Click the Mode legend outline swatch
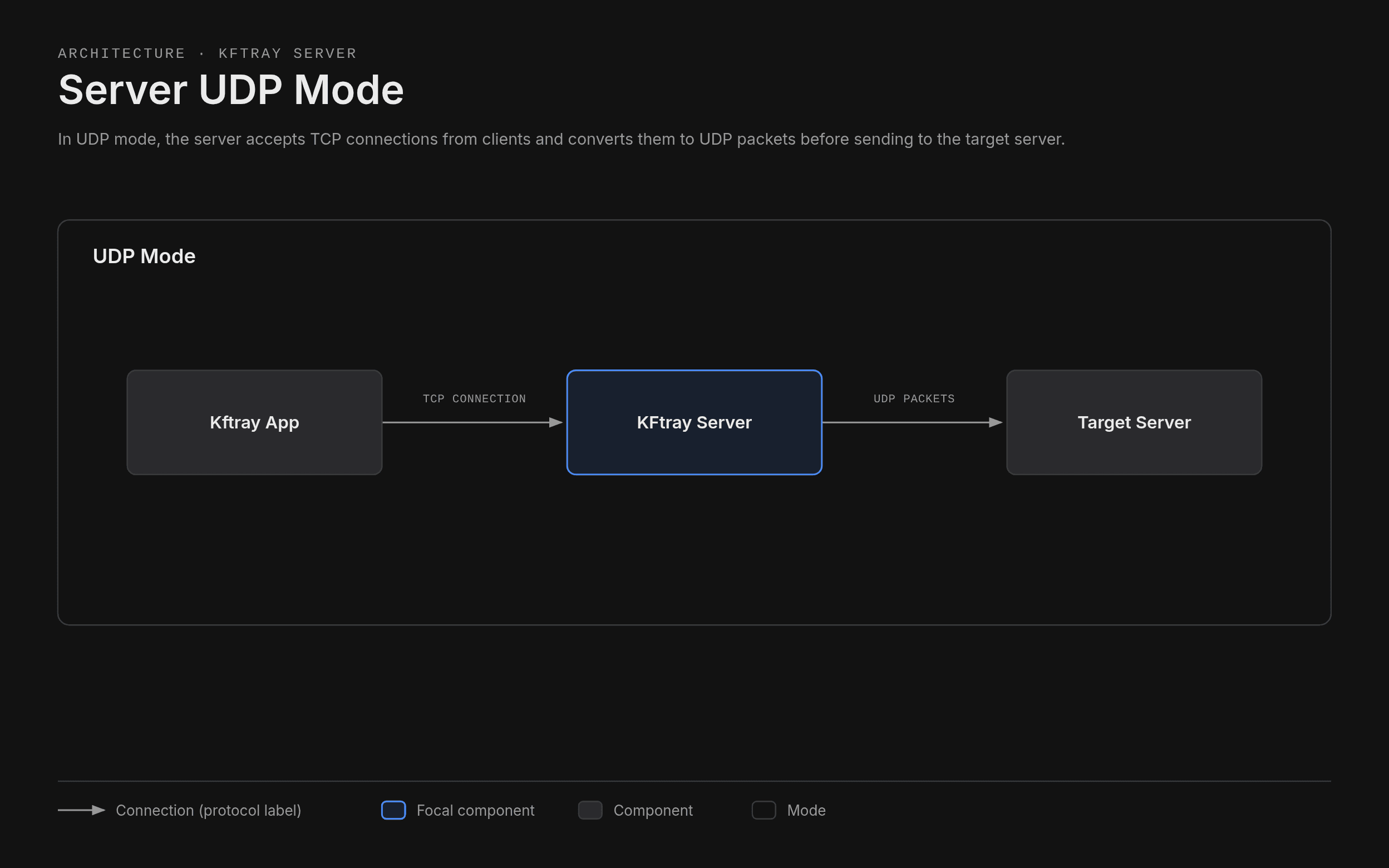This screenshot has height=868, width=1389. click(764, 810)
